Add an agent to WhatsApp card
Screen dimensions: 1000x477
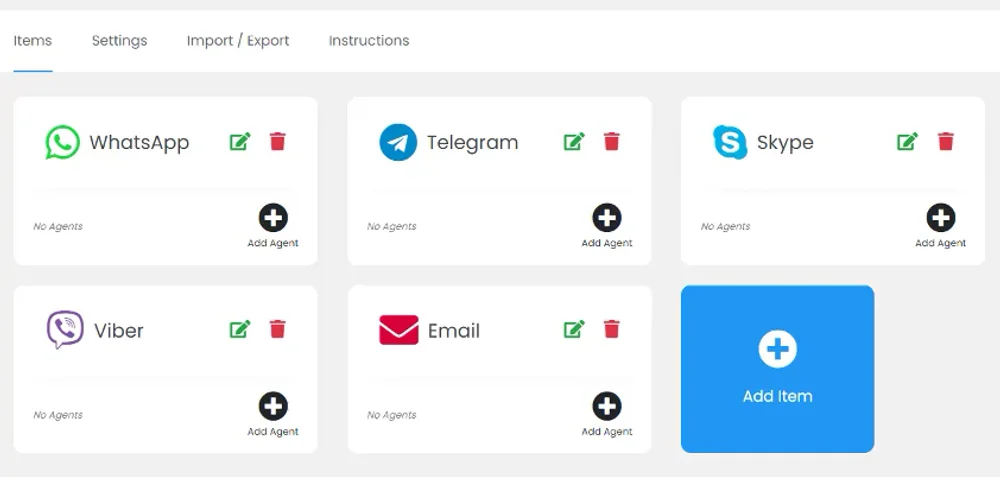(273, 226)
